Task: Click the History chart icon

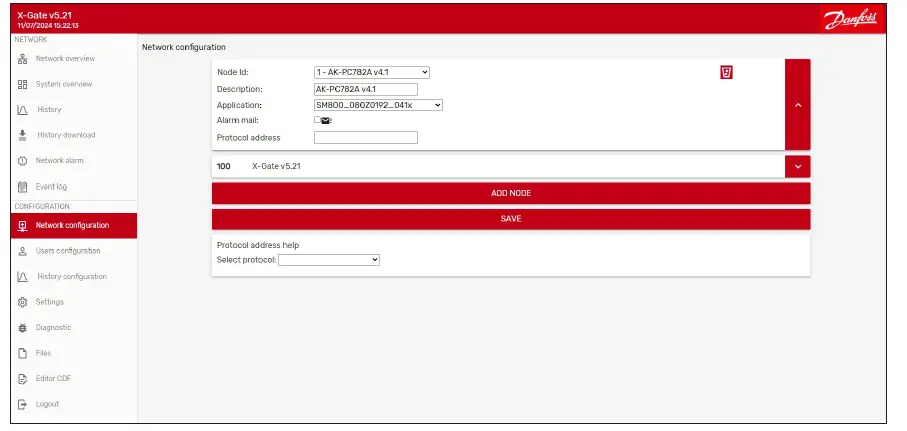Action: point(23,109)
